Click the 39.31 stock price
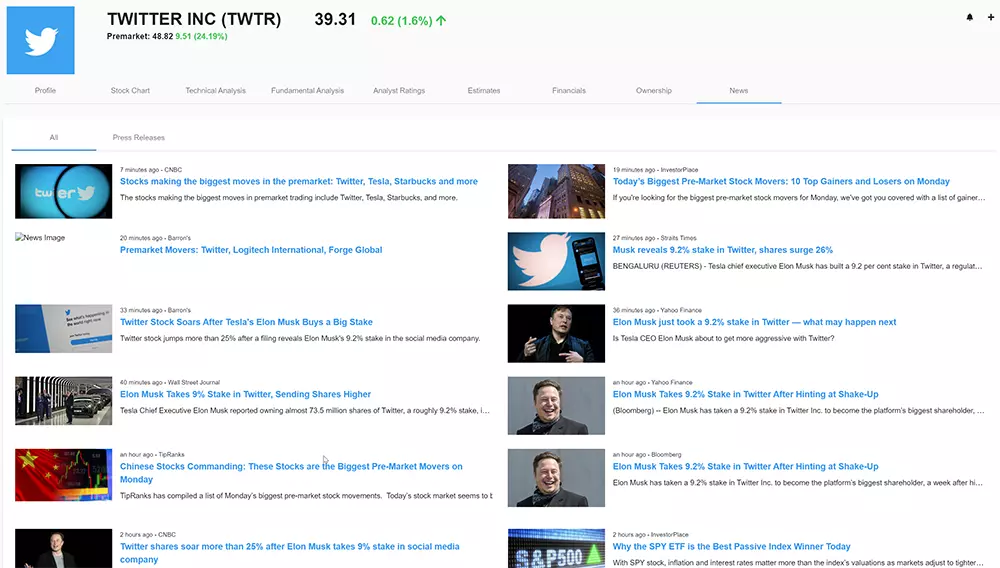Image resolution: width=1000 pixels, height=568 pixels. [x=335, y=20]
